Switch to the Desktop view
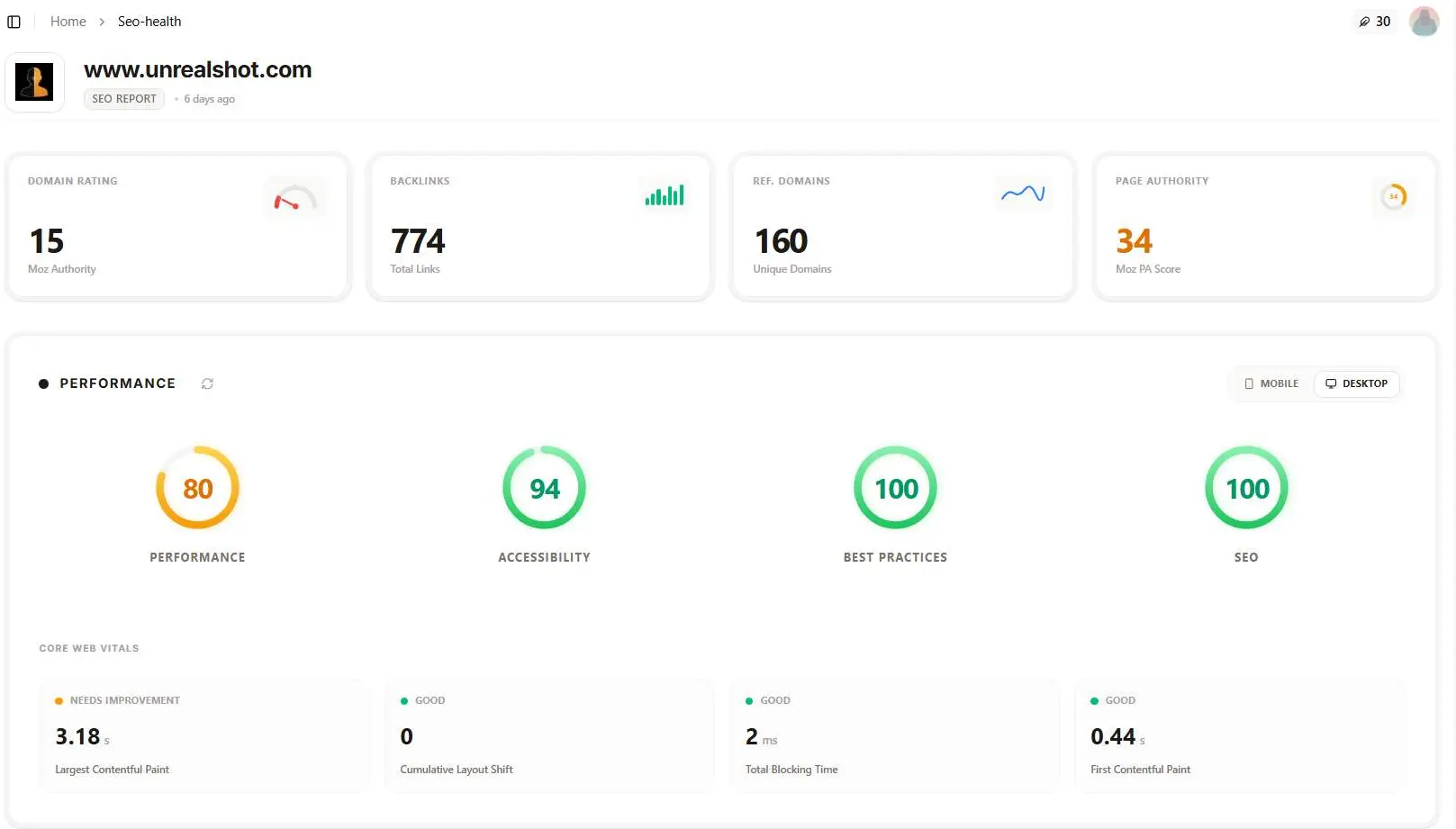 1357,383
